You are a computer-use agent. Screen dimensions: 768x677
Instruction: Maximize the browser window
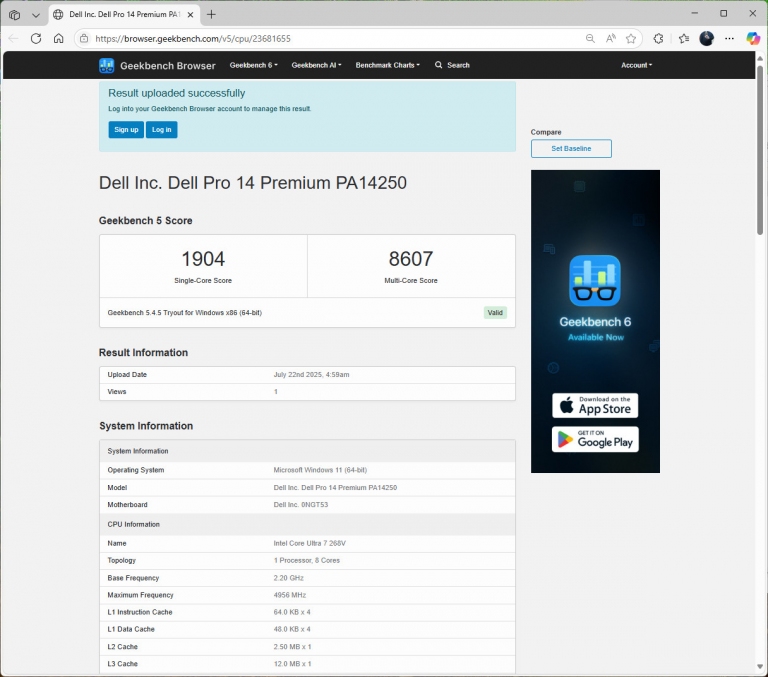(723, 14)
